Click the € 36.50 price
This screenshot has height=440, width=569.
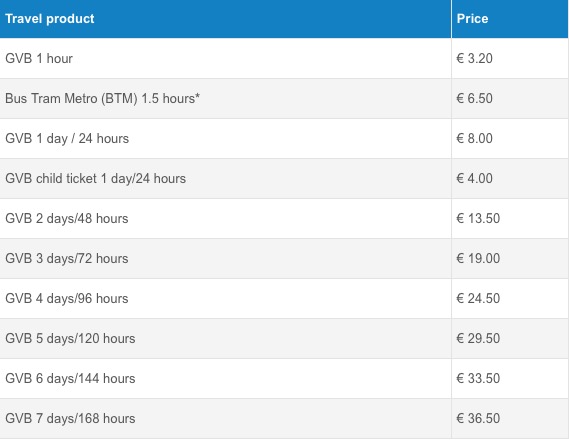coord(478,418)
